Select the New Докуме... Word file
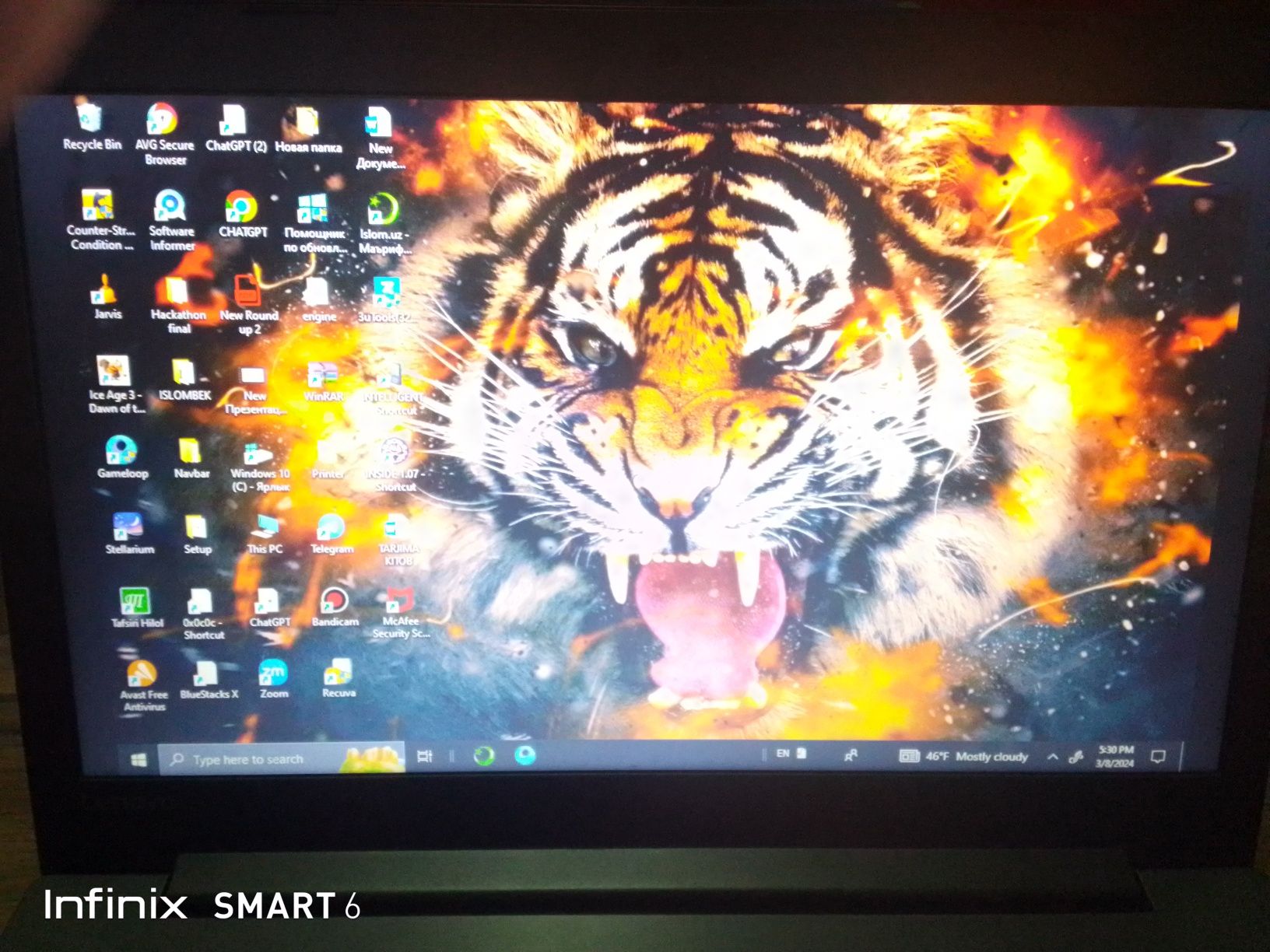The image size is (1270, 952). pyautogui.click(x=380, y=138)
